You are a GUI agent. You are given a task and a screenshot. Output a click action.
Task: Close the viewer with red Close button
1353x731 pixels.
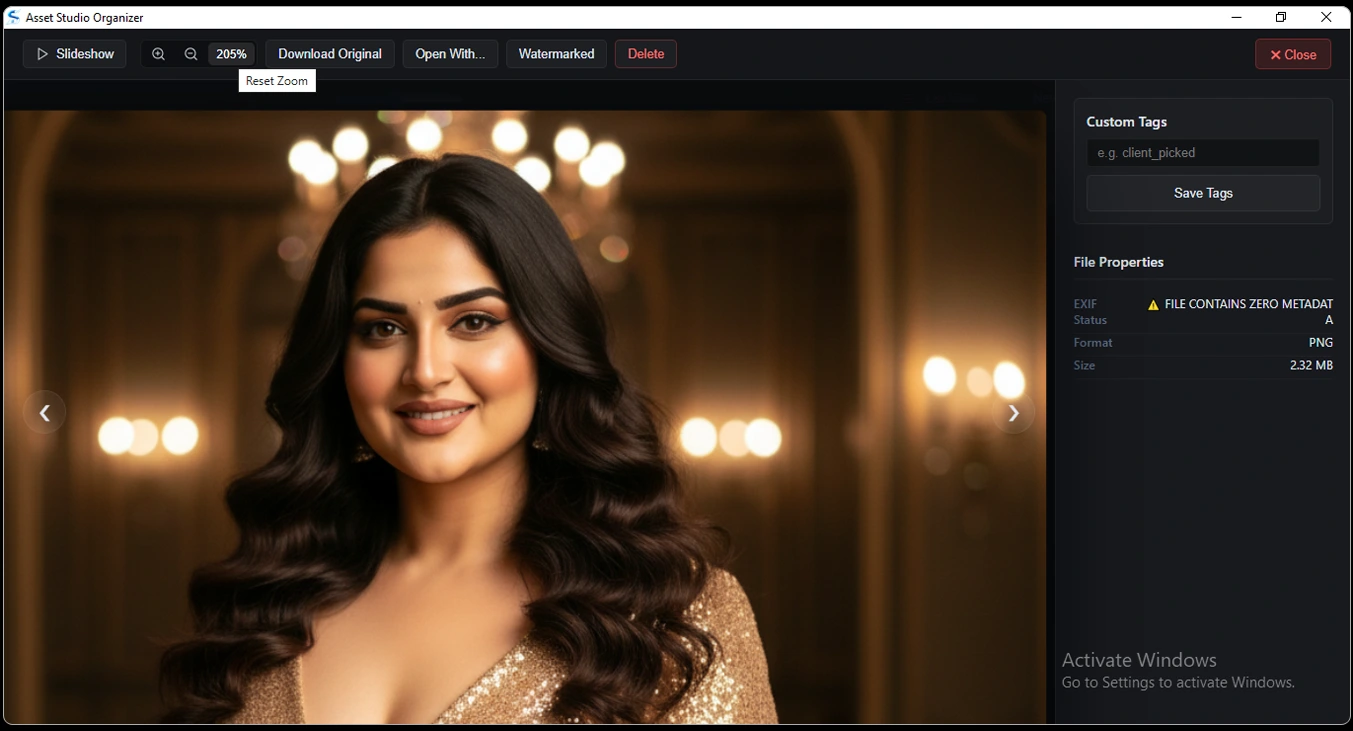(x=1293, y=54)
